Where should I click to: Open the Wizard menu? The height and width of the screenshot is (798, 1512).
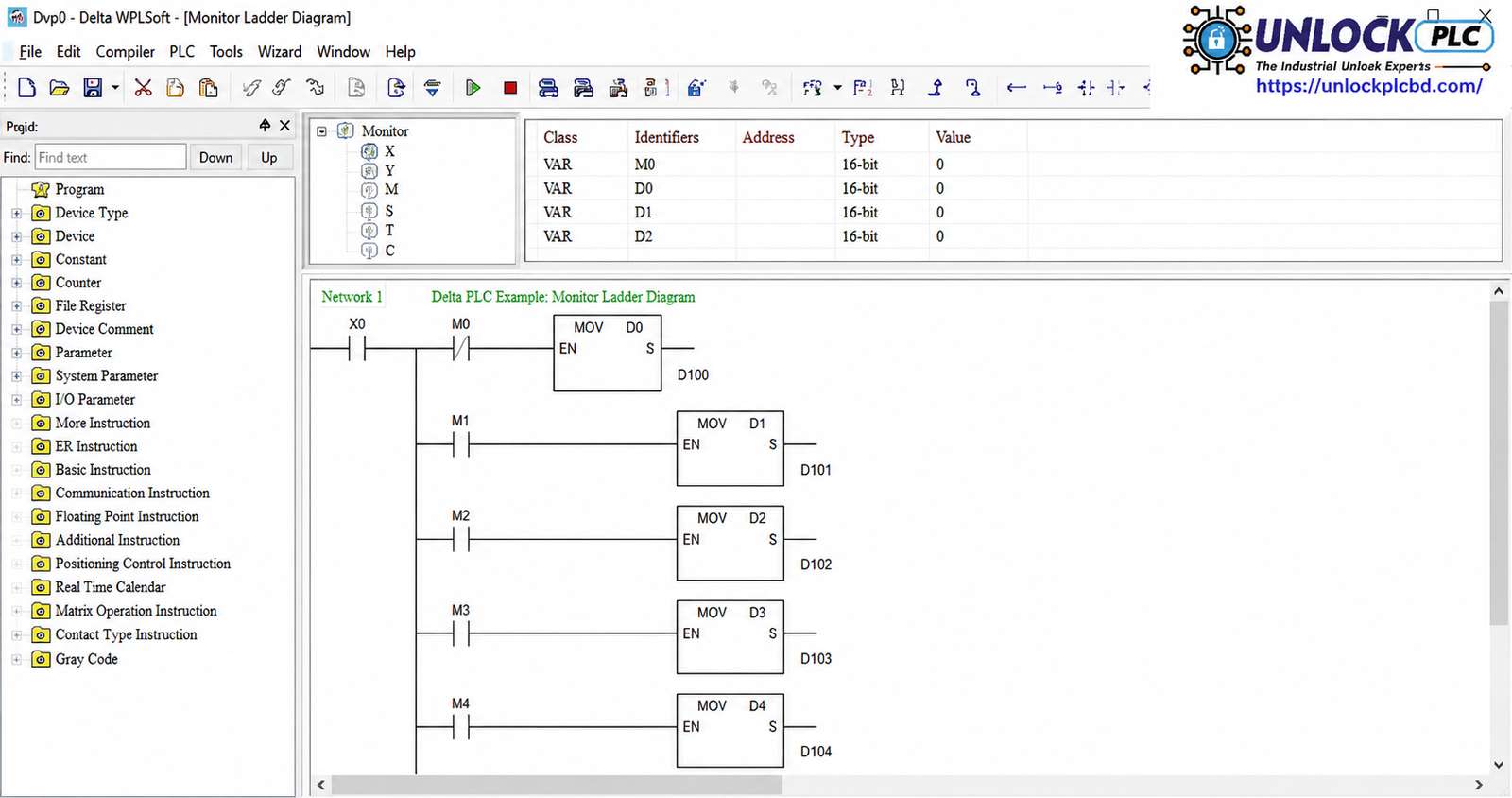coord(280,52)
